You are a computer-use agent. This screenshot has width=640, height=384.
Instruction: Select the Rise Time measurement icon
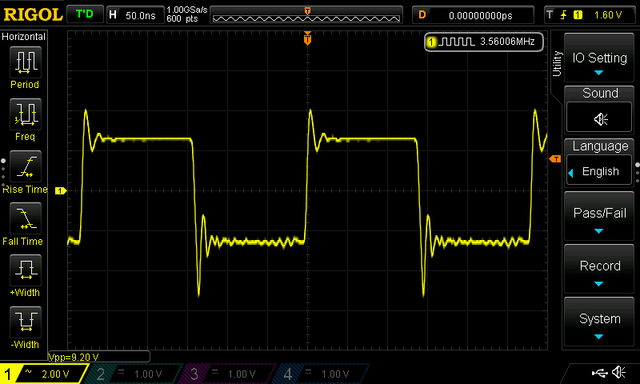coord(25,166)
